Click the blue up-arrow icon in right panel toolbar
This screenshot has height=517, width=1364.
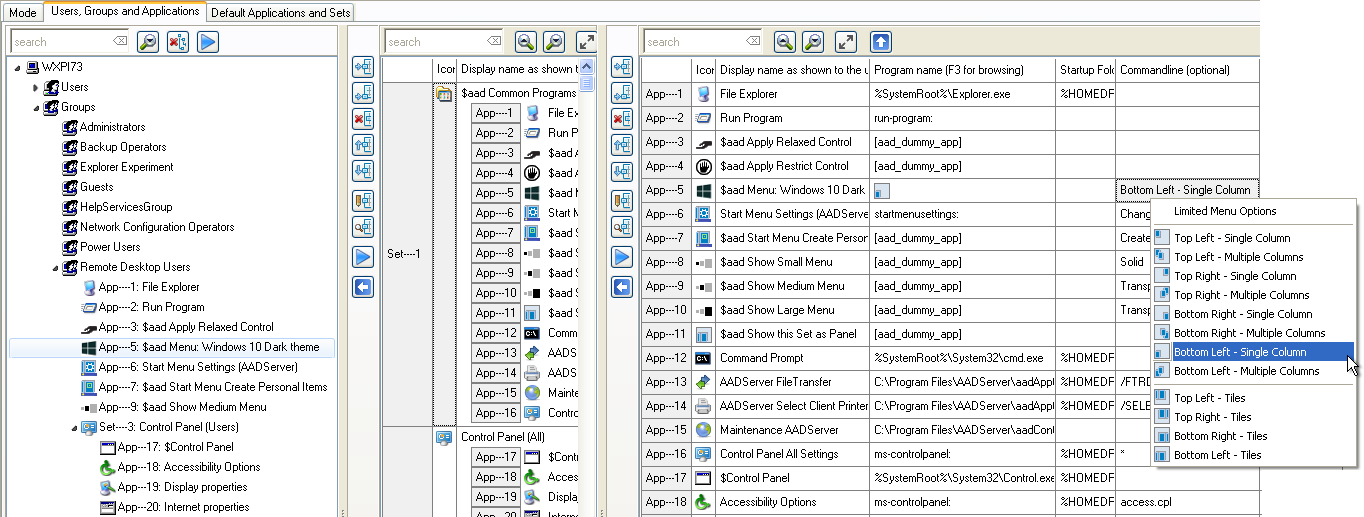[x=880, y=42]
